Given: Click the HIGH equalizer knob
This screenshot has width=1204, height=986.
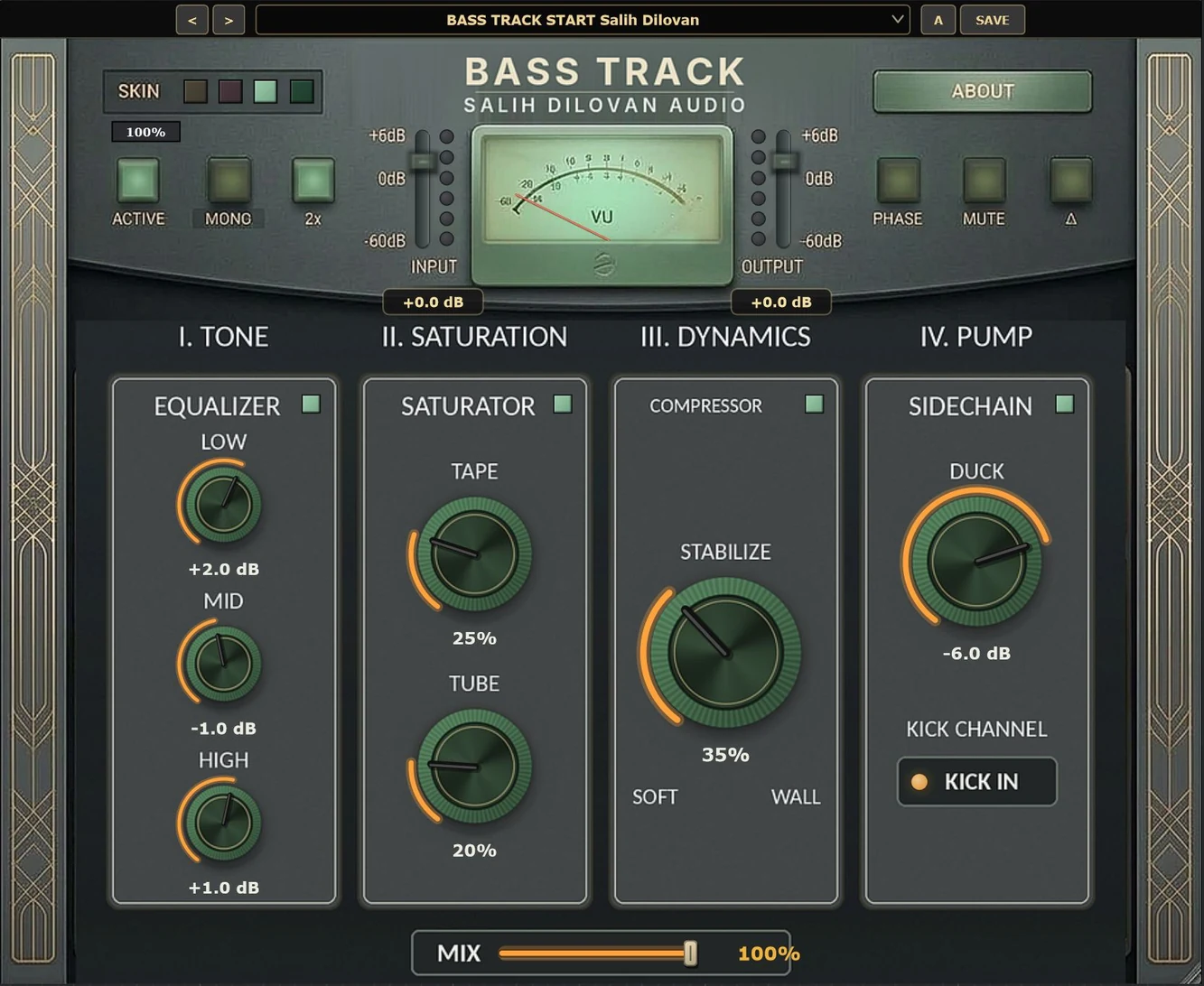Looking at the screenshot, I should (223, 822).
